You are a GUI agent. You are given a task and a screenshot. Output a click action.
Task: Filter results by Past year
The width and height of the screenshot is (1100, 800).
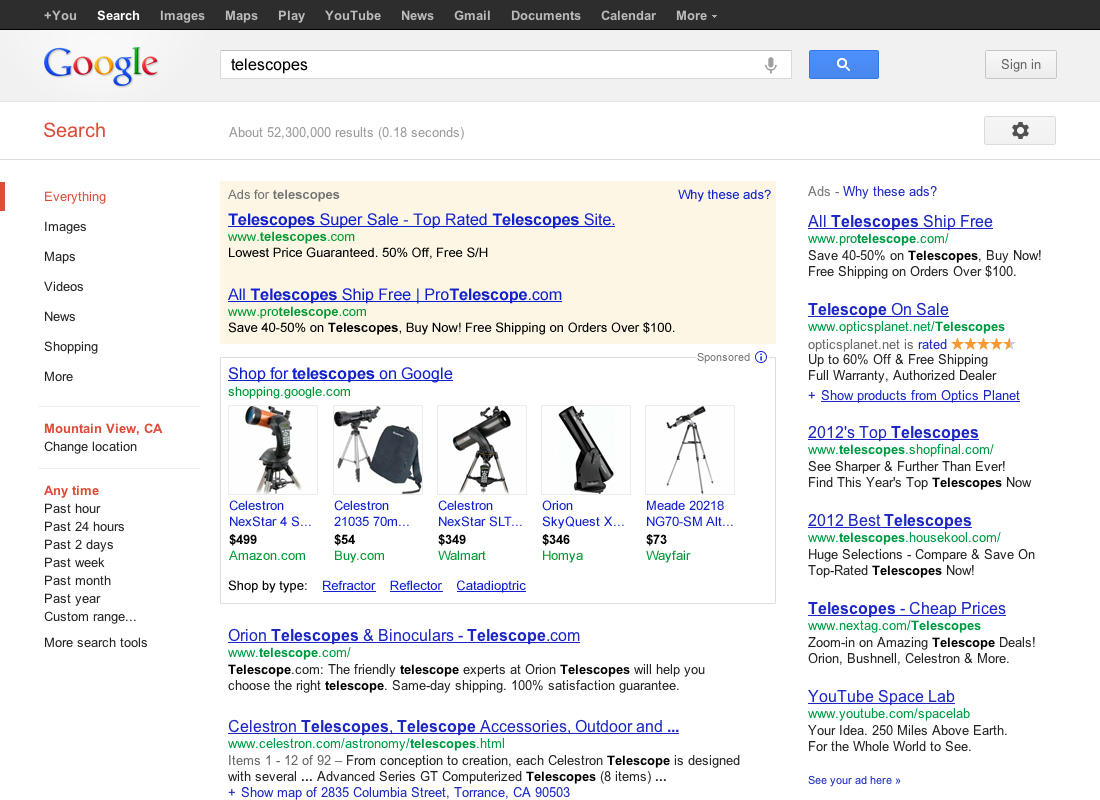click(x=72, y=599)
